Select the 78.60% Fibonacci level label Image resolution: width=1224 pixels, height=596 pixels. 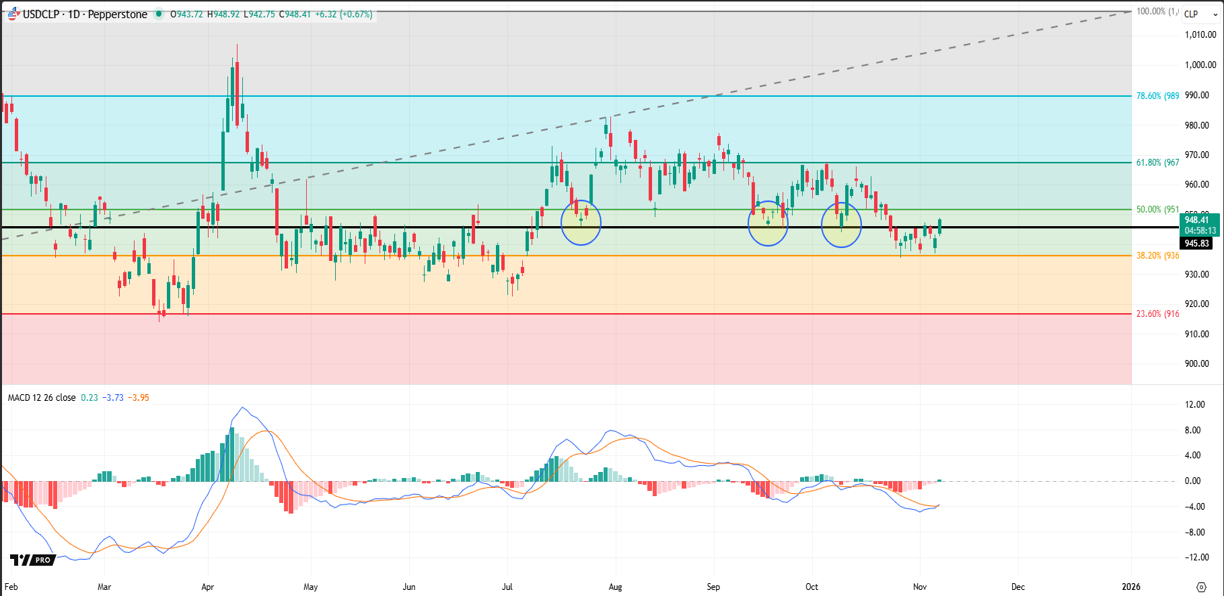pyautogui.click(x=1158, y=97)
